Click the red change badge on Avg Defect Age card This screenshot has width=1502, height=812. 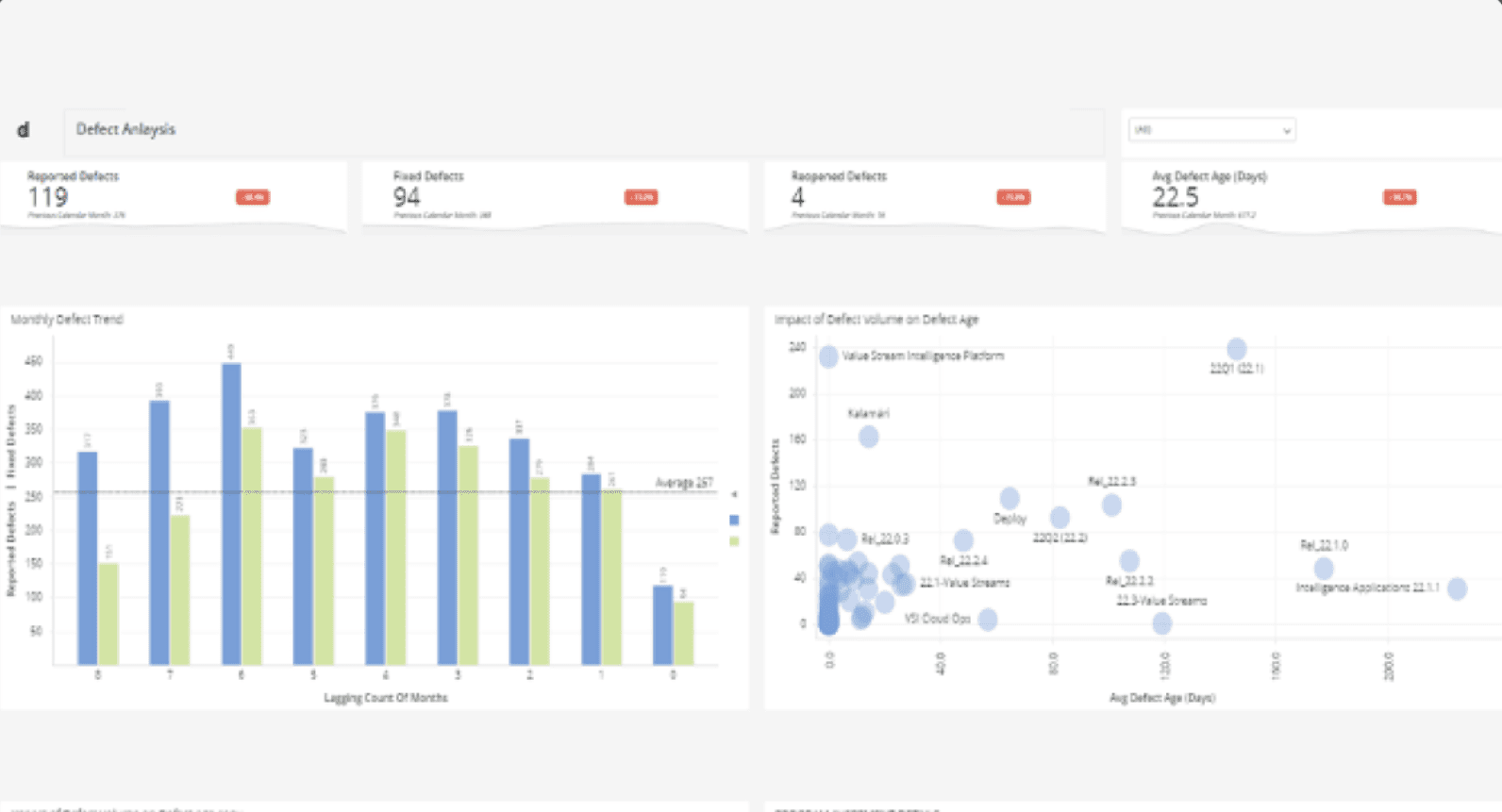click(x=1400, y=197)
